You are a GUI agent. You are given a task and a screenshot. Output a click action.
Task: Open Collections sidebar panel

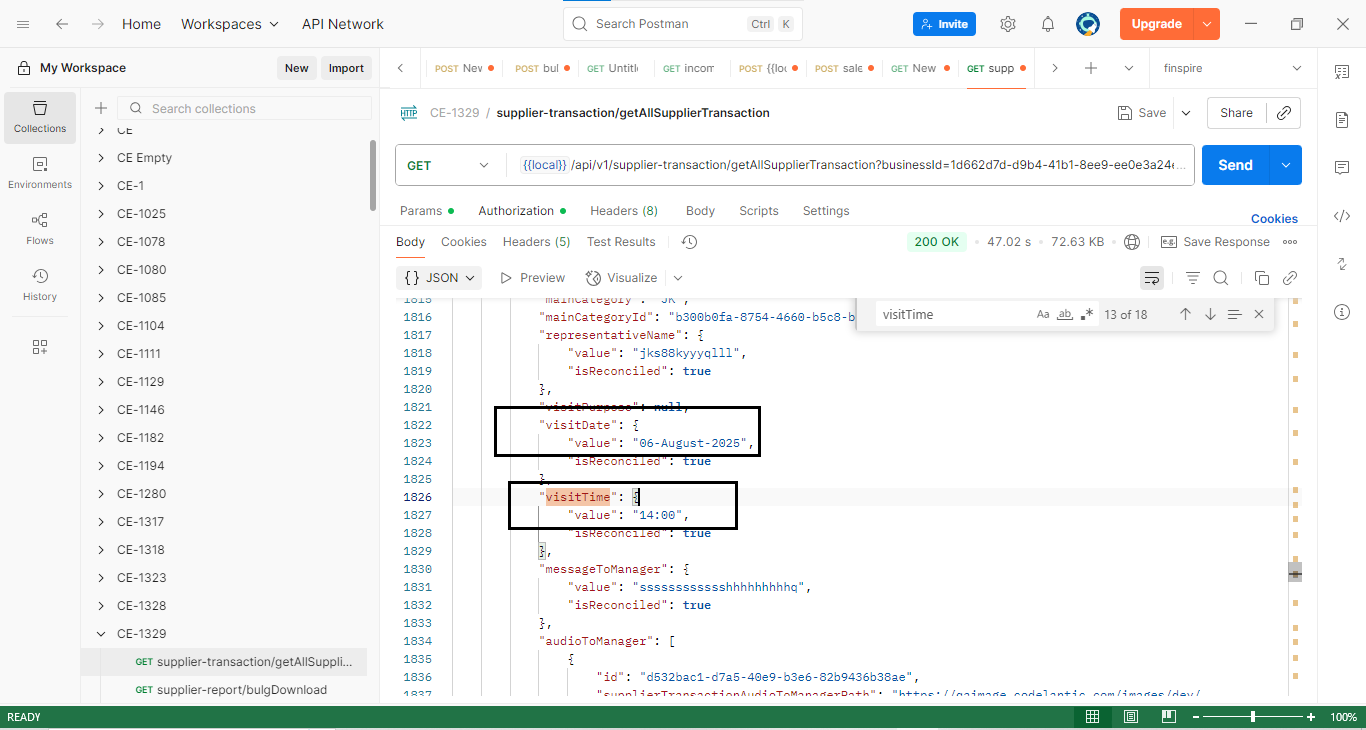click(x=40, y=116)
